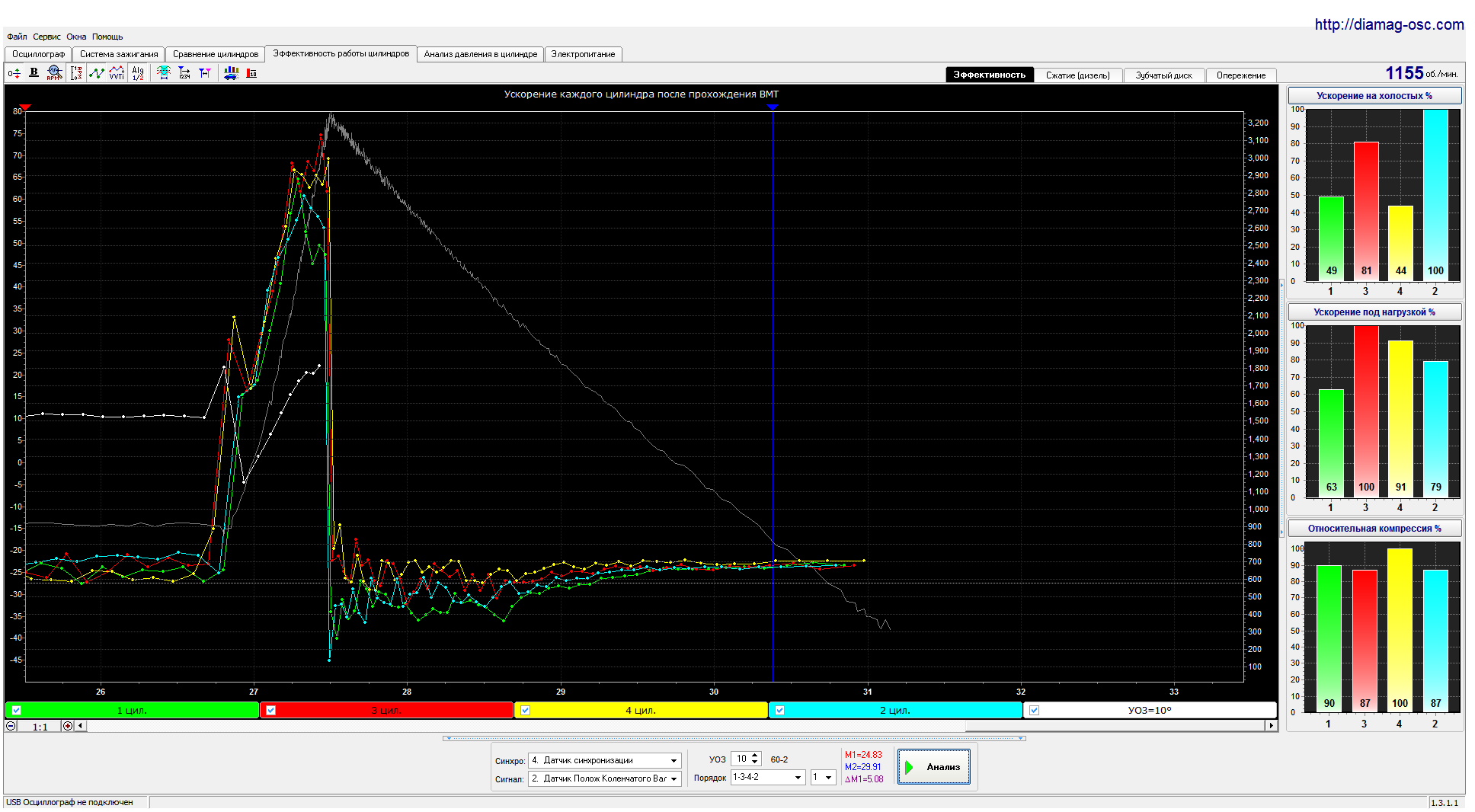This screenshot has width=1475, height=812.
Task: Select the Зубчатый диск sub-tab
Action: point(1163,75)
